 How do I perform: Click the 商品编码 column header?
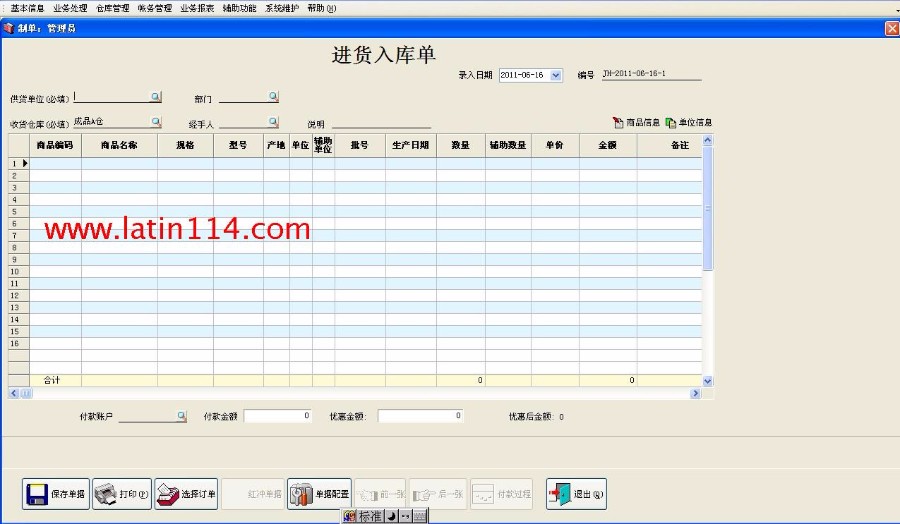pyautogui.click(x=55, y=145)
